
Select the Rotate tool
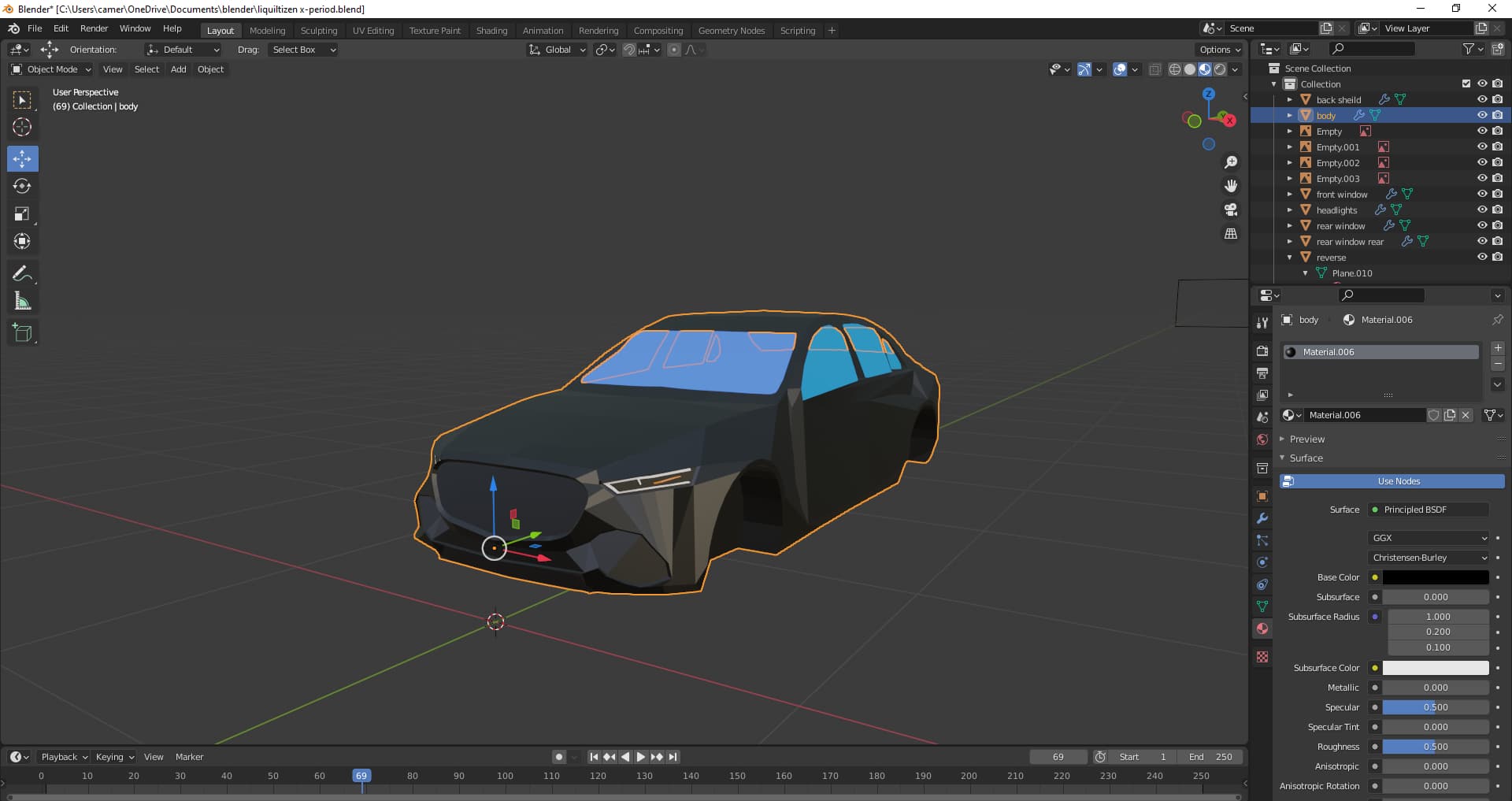click(22, 186)
